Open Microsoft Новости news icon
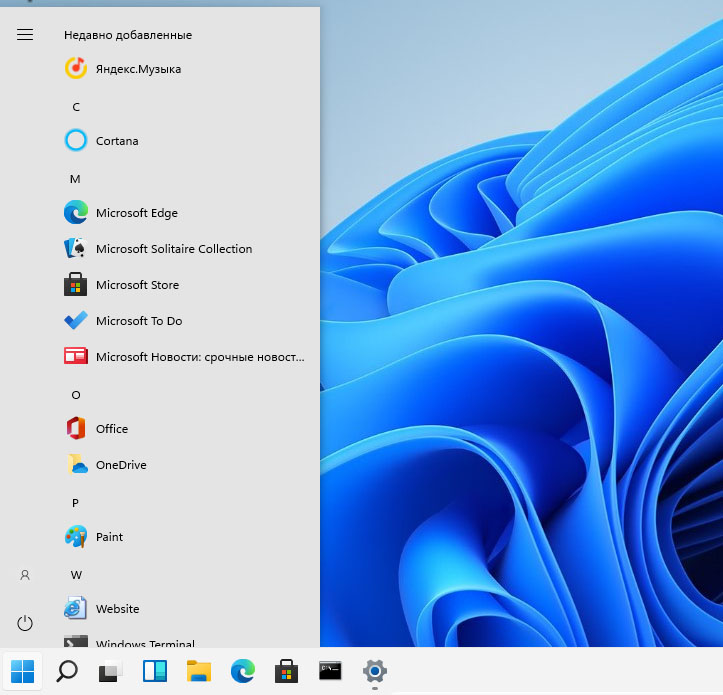Screen dimensions: 723x695 coord(76,356)
